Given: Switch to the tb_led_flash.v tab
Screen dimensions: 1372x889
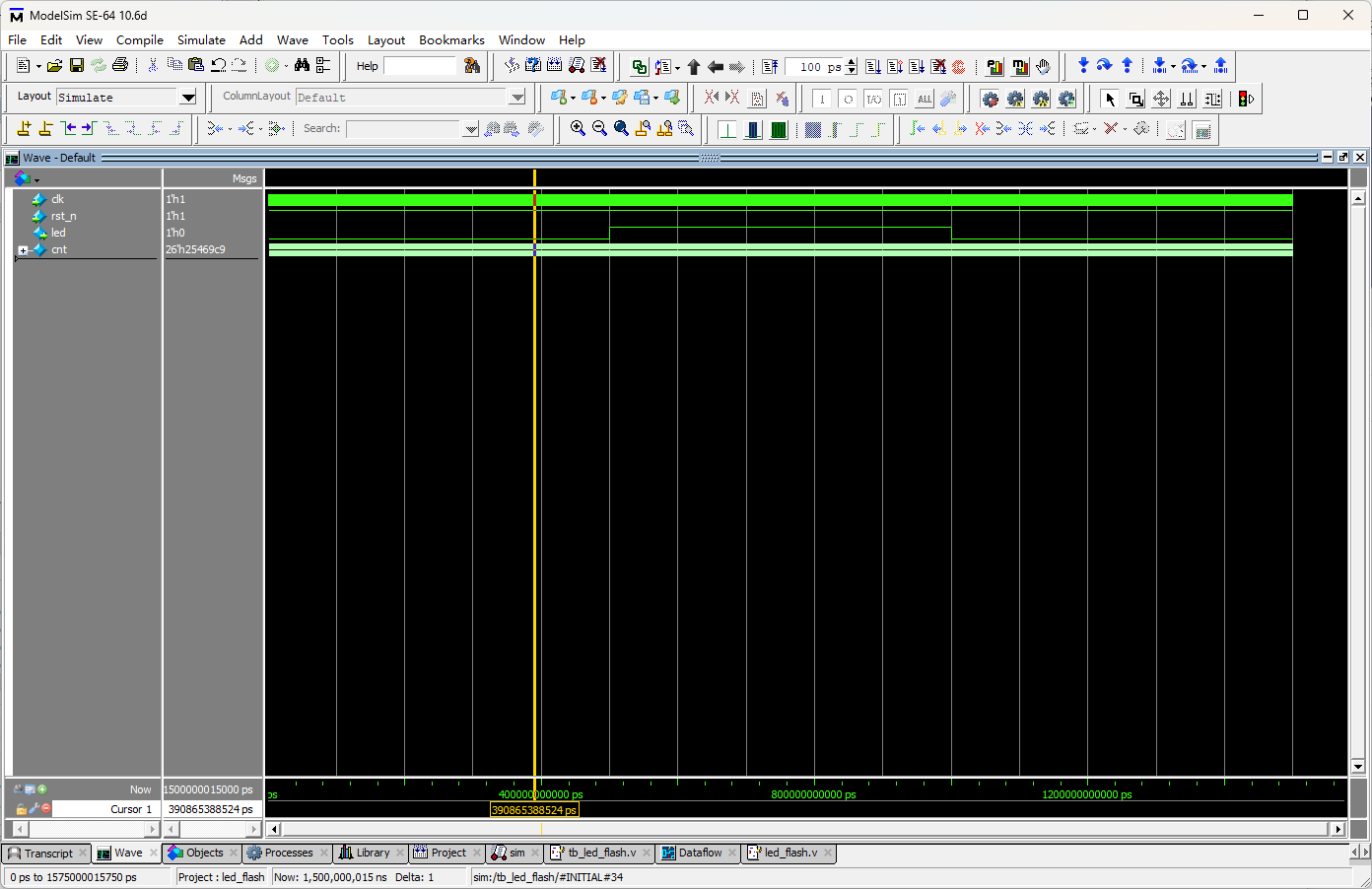Looking at the screenshot, I should [x=601, y=854].
